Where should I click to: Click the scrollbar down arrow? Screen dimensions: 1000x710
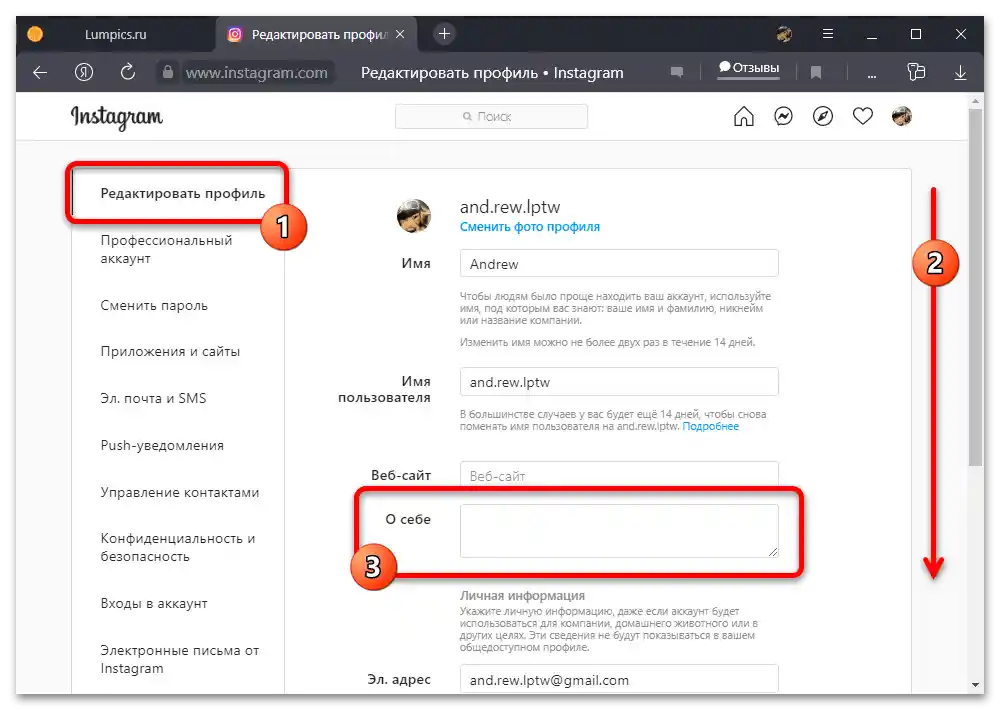[975, 685]
